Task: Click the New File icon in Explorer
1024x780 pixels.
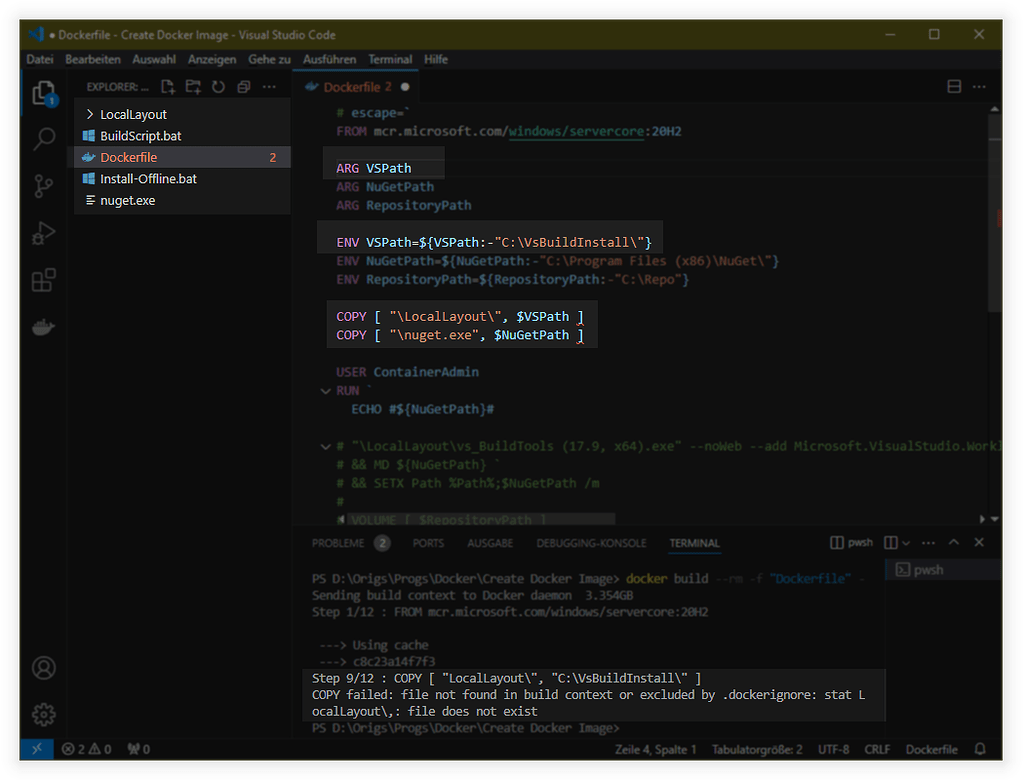Action: (x=168, y=88)
